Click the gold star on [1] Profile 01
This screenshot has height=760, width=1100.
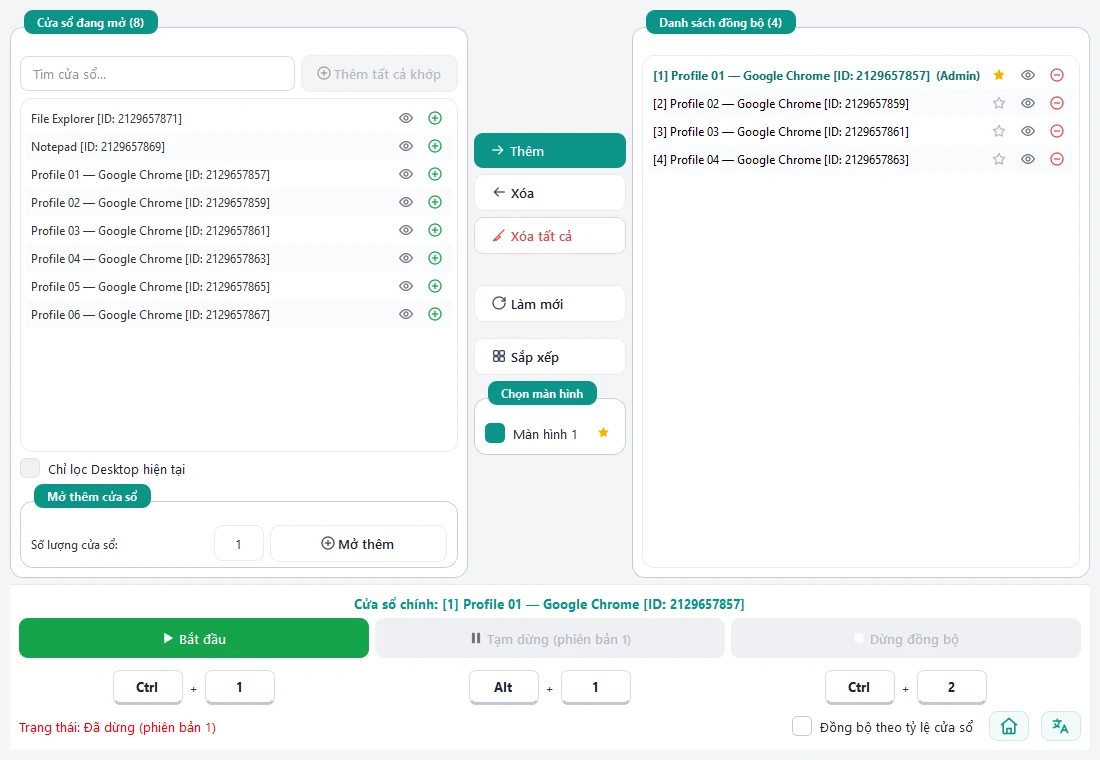[x=999, y=75]
